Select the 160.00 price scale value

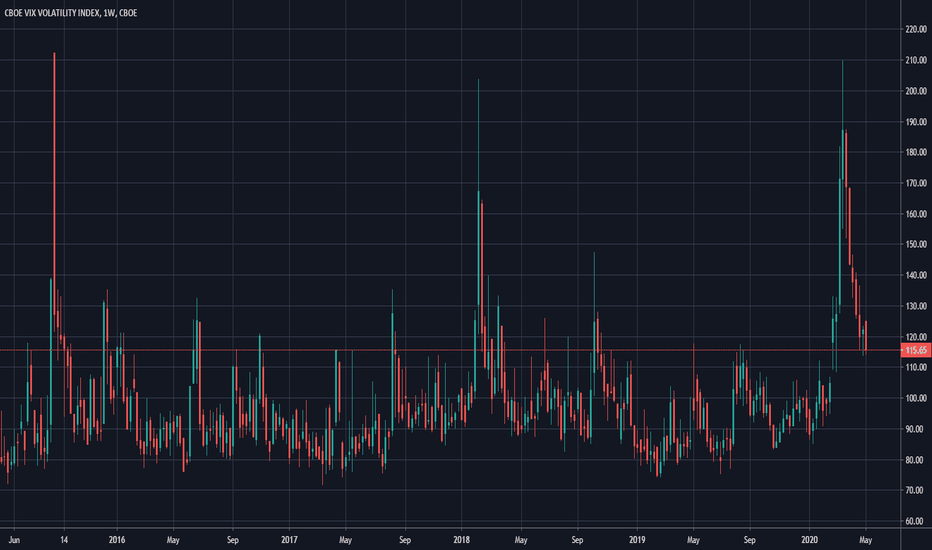[x=916, y=214]
